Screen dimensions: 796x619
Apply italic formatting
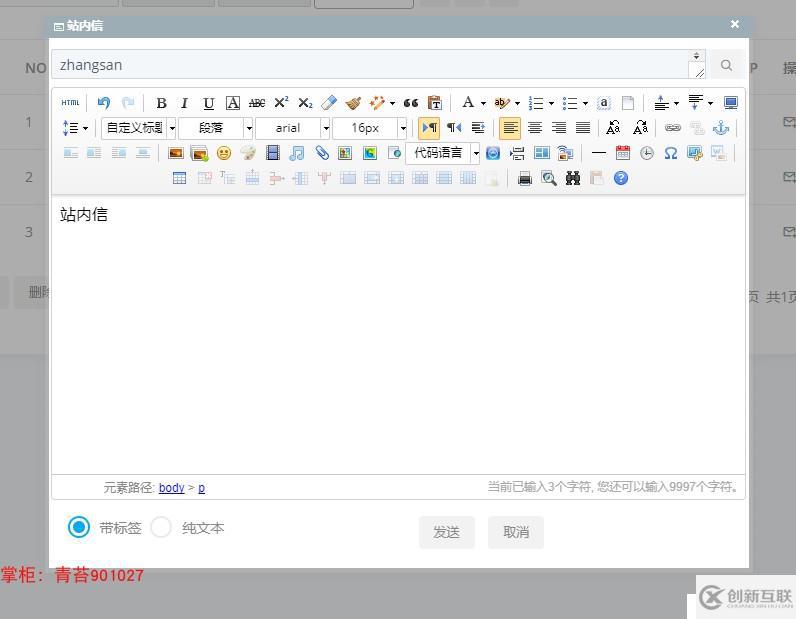tap(185, 103)
